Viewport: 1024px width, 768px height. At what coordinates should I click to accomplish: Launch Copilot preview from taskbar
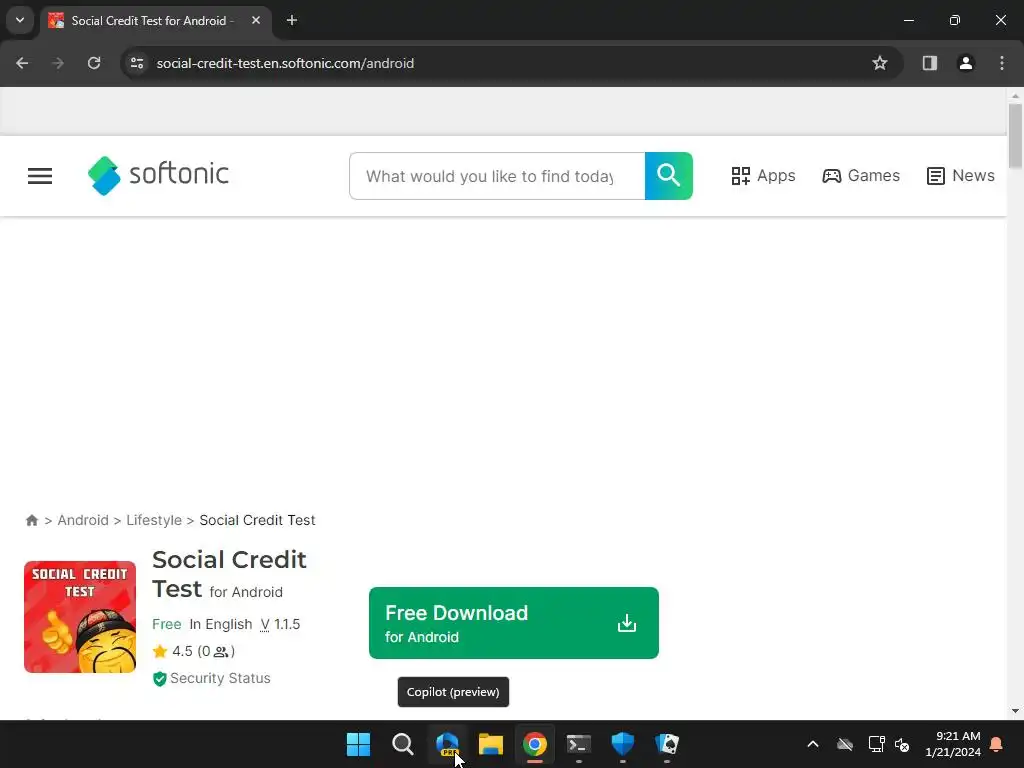tap(447, 744)
